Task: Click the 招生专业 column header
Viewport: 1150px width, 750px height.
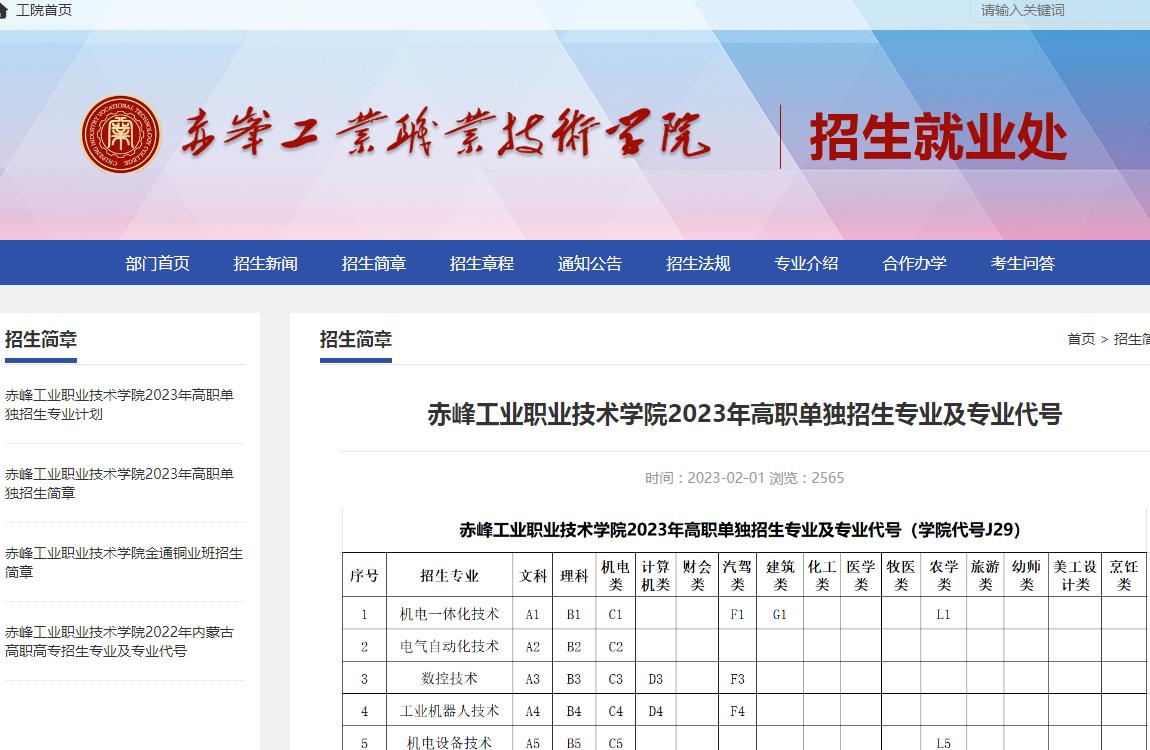Action: pos(450,576)
